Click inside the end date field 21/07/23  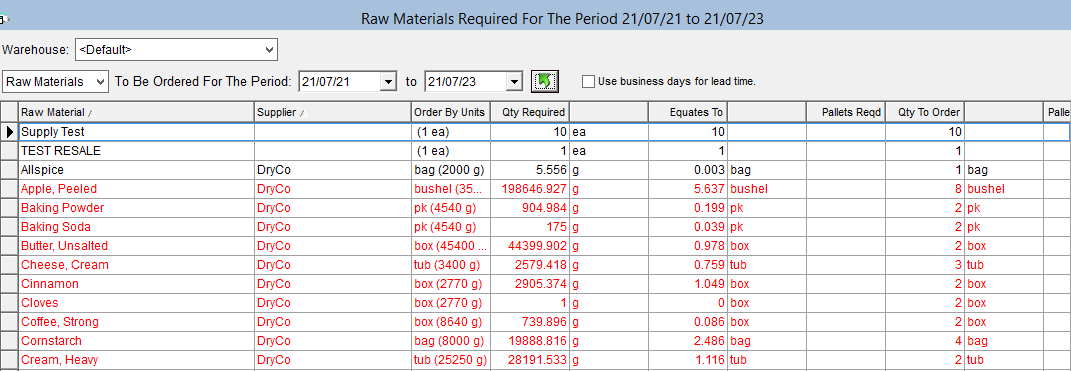pos(465,81)
